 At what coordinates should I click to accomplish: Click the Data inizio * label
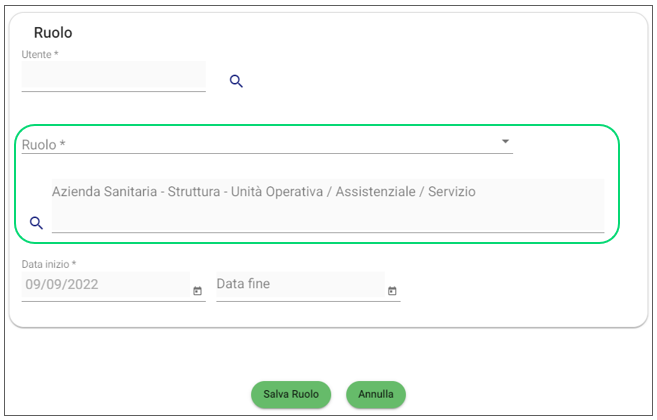click(x=49, y=265)
